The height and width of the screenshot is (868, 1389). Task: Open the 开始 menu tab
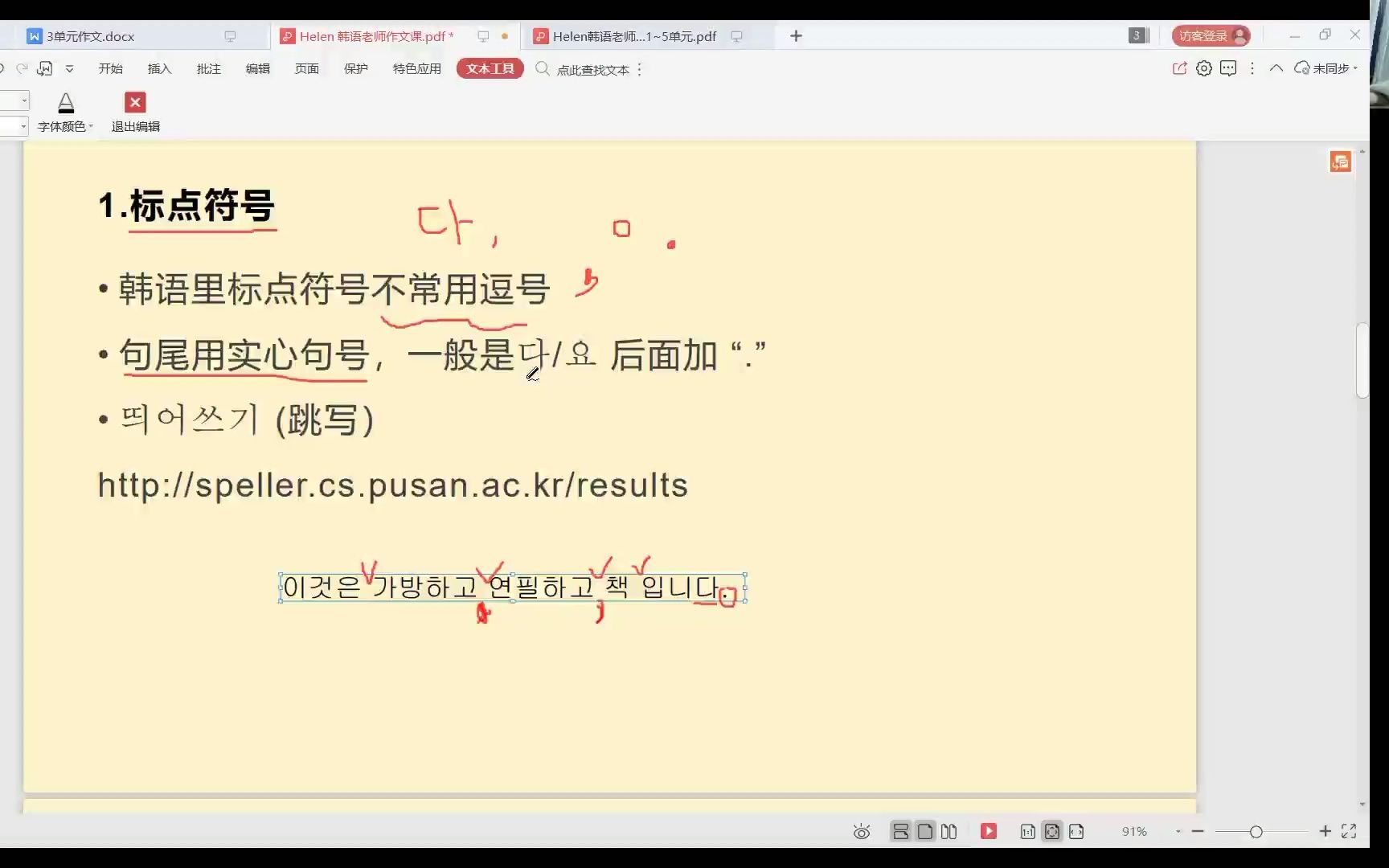(110, 69)
